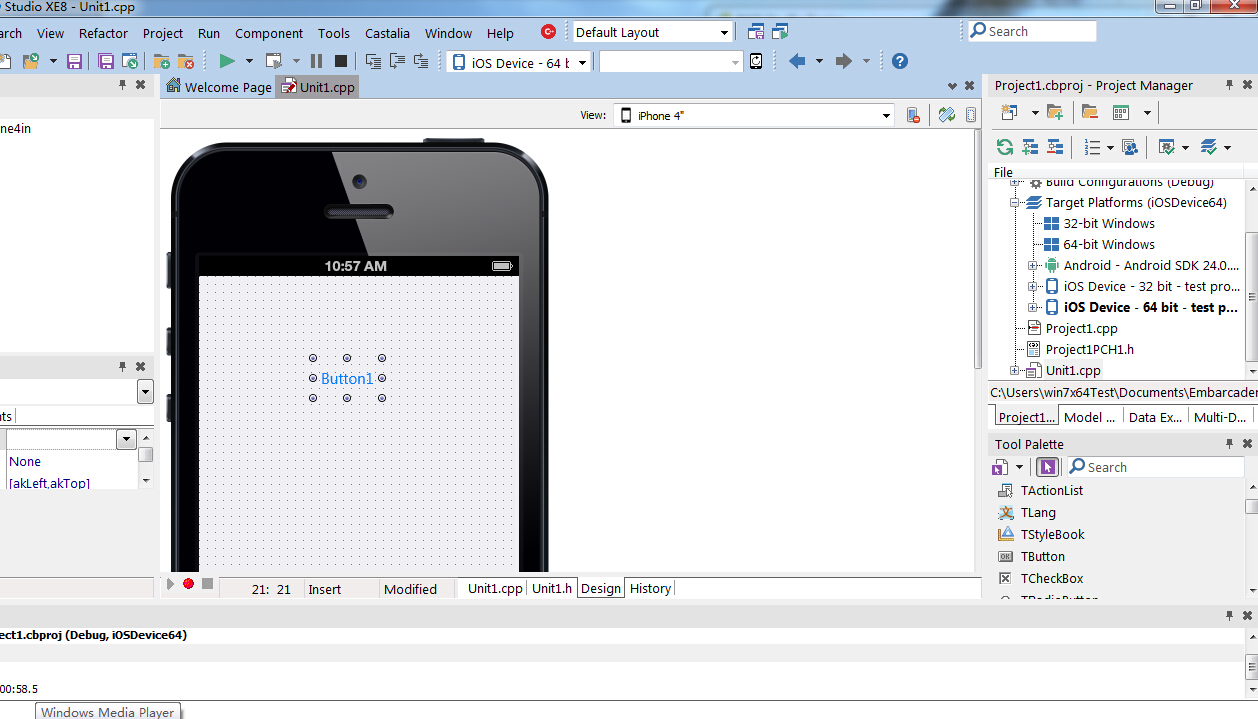Select the 32-bit Windows platform

coord(1109,223)
